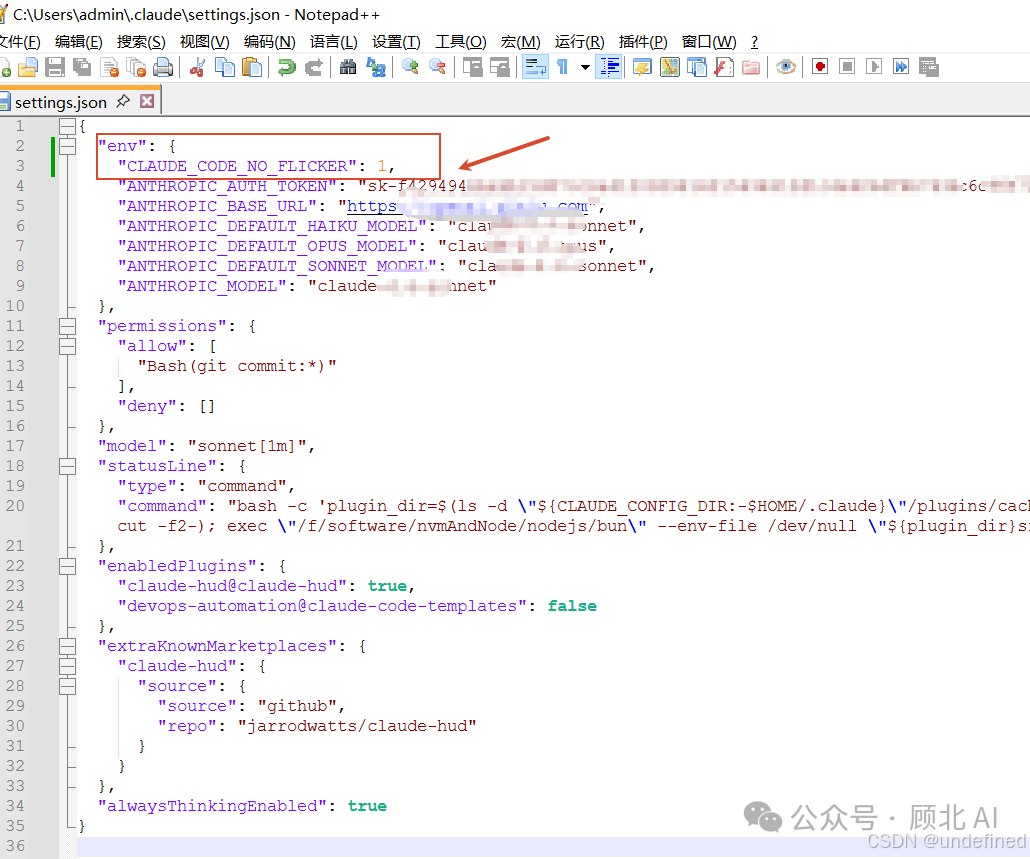Collapse the "env" block fold marker
The width and height of the screenshot is (1030, 859).
point(68,146)
